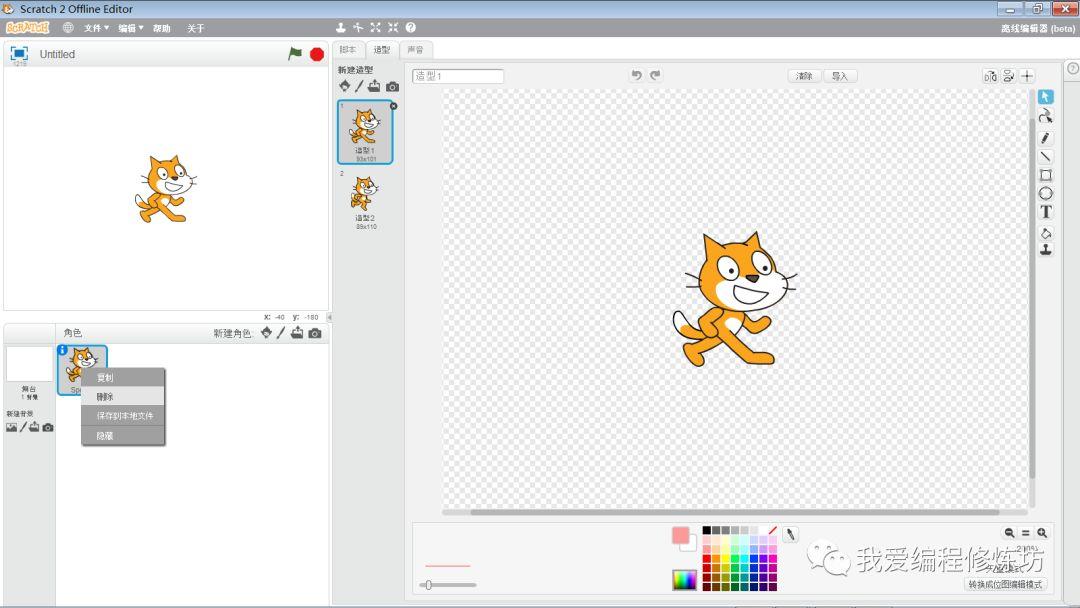This screenshot has width=1080, height=608.
Task: Open the globe language selector
Action: [x=68, y=28]
